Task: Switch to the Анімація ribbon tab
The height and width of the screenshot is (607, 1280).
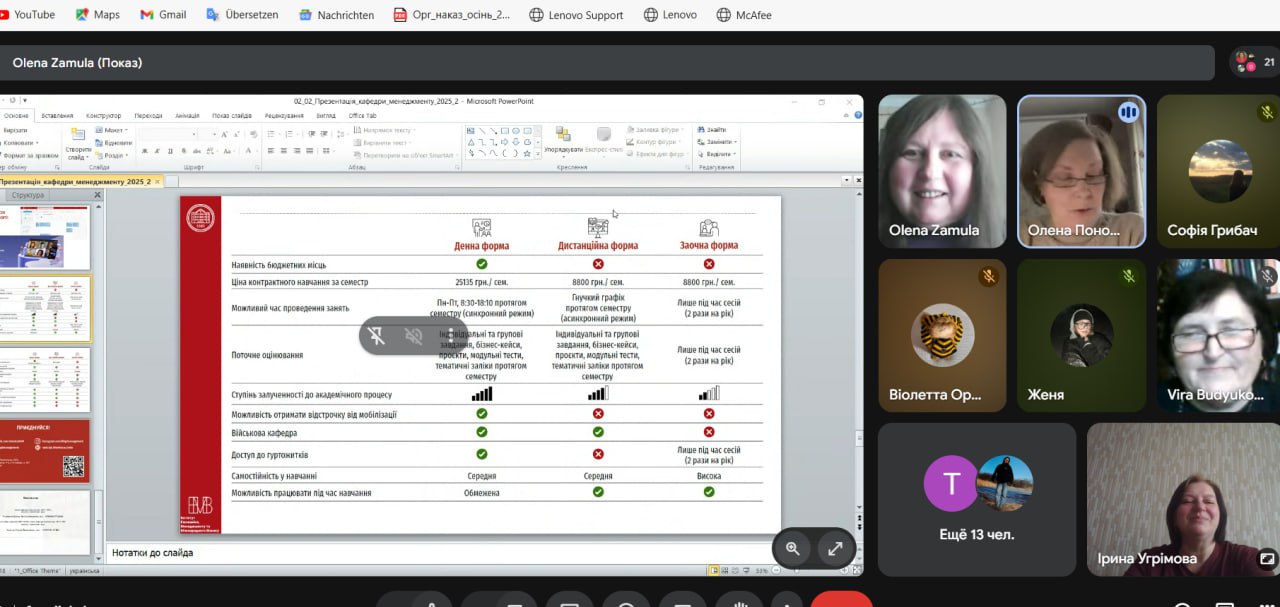Action: 187,116
